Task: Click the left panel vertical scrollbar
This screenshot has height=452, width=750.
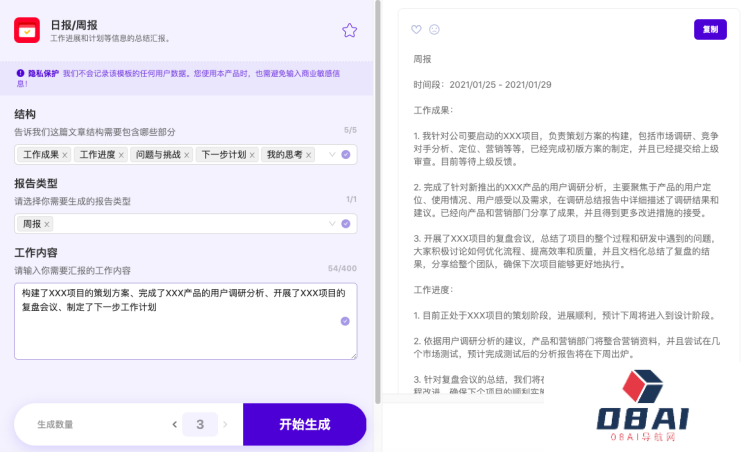Action: pyautogui.click(x=378, y=202)
